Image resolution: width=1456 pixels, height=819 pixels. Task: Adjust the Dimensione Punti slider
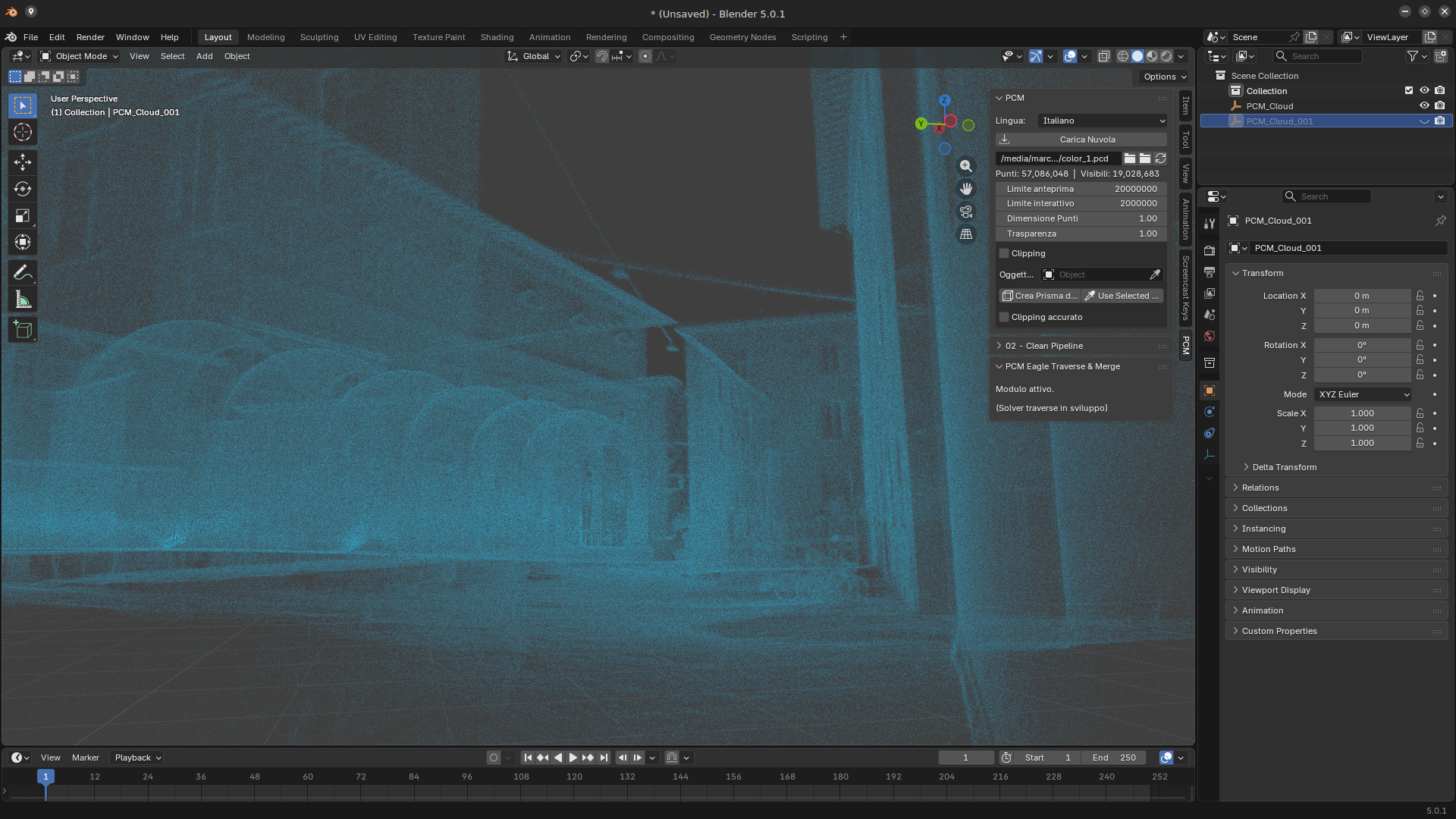(x=1081, y=218)
